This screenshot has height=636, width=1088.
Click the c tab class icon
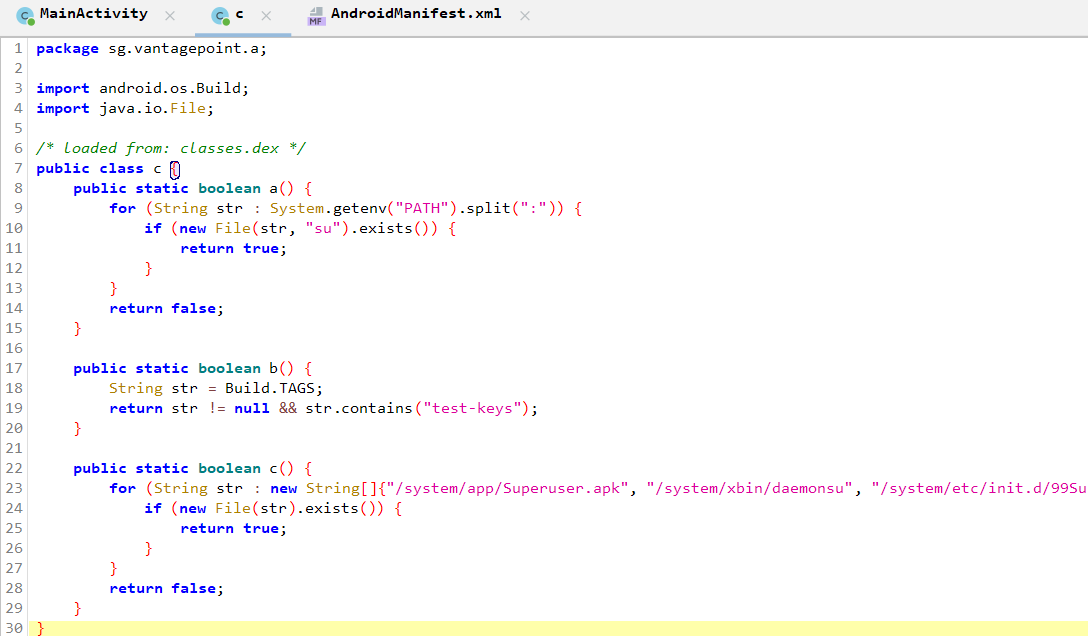[220, 16]
